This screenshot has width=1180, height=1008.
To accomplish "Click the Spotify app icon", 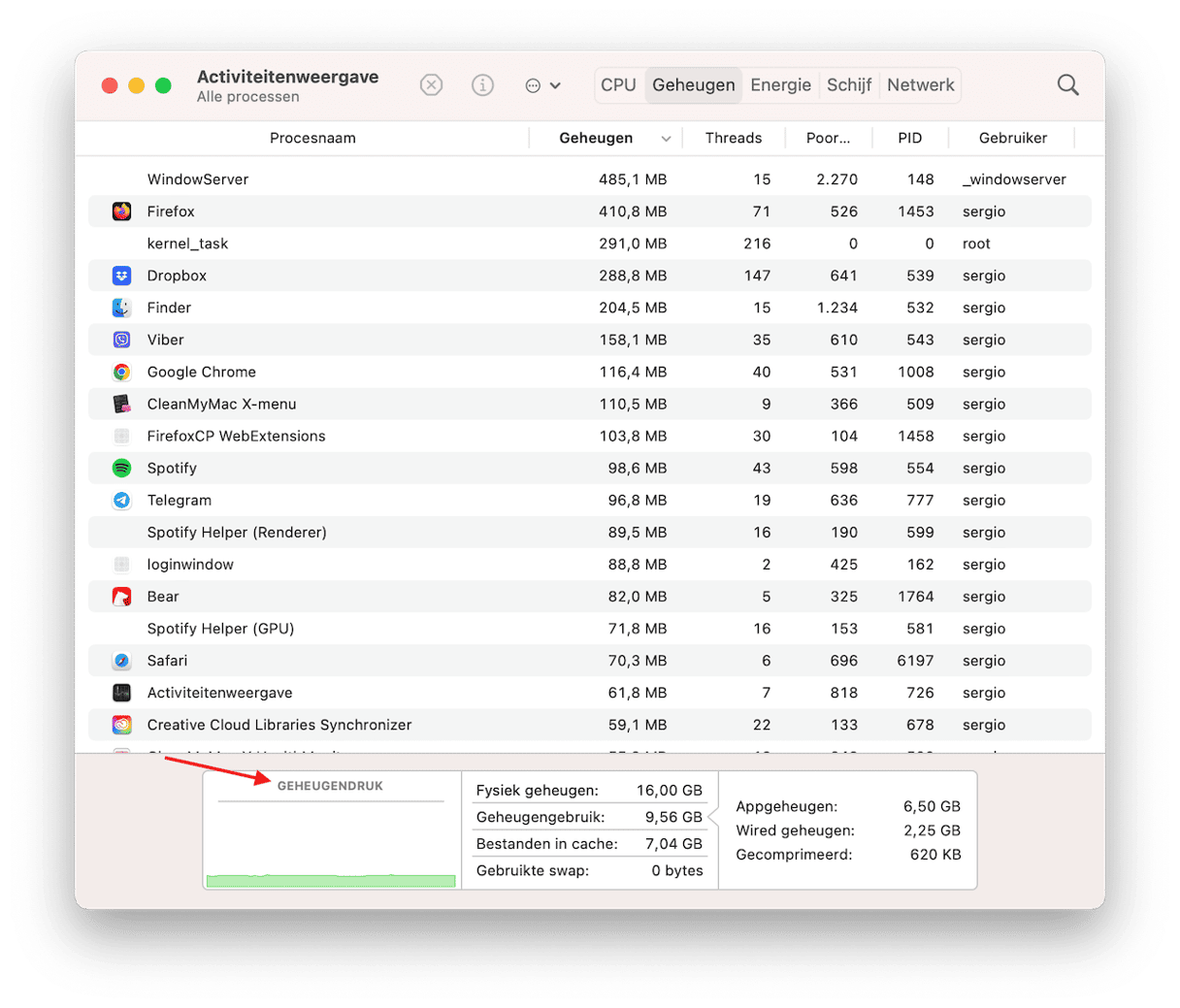I will point(121,468).
